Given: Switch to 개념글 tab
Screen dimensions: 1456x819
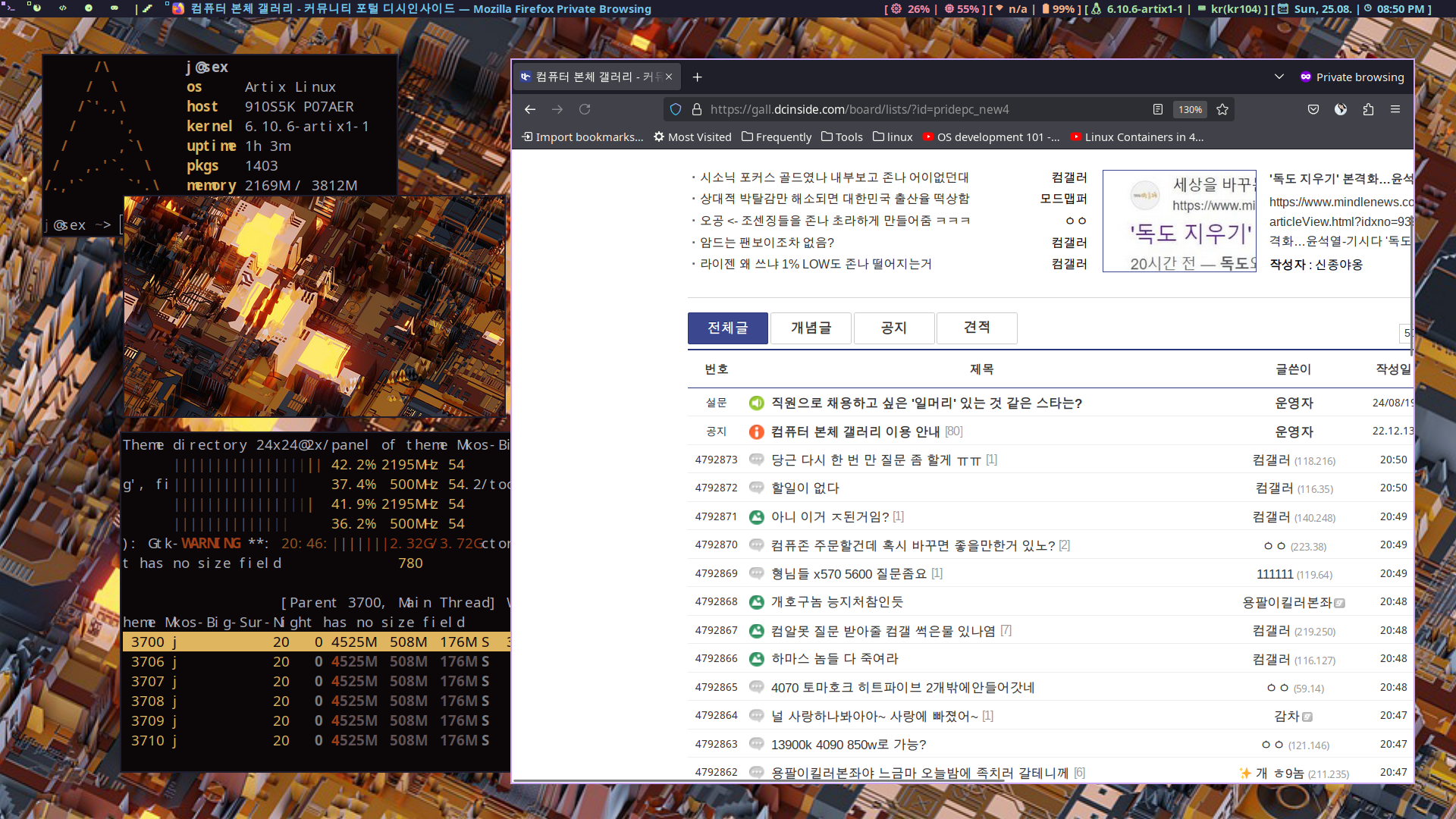Looking at the screenshot, I should tap(811, 328).
